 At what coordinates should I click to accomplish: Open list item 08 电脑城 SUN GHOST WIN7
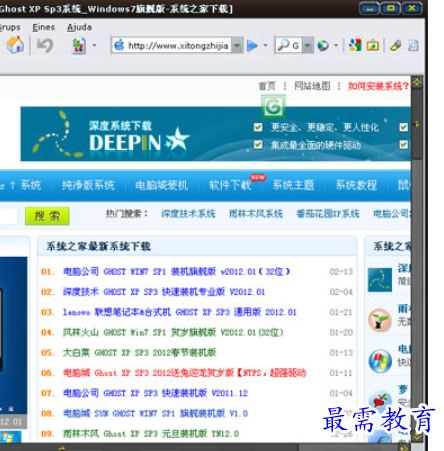pos(155,414)
